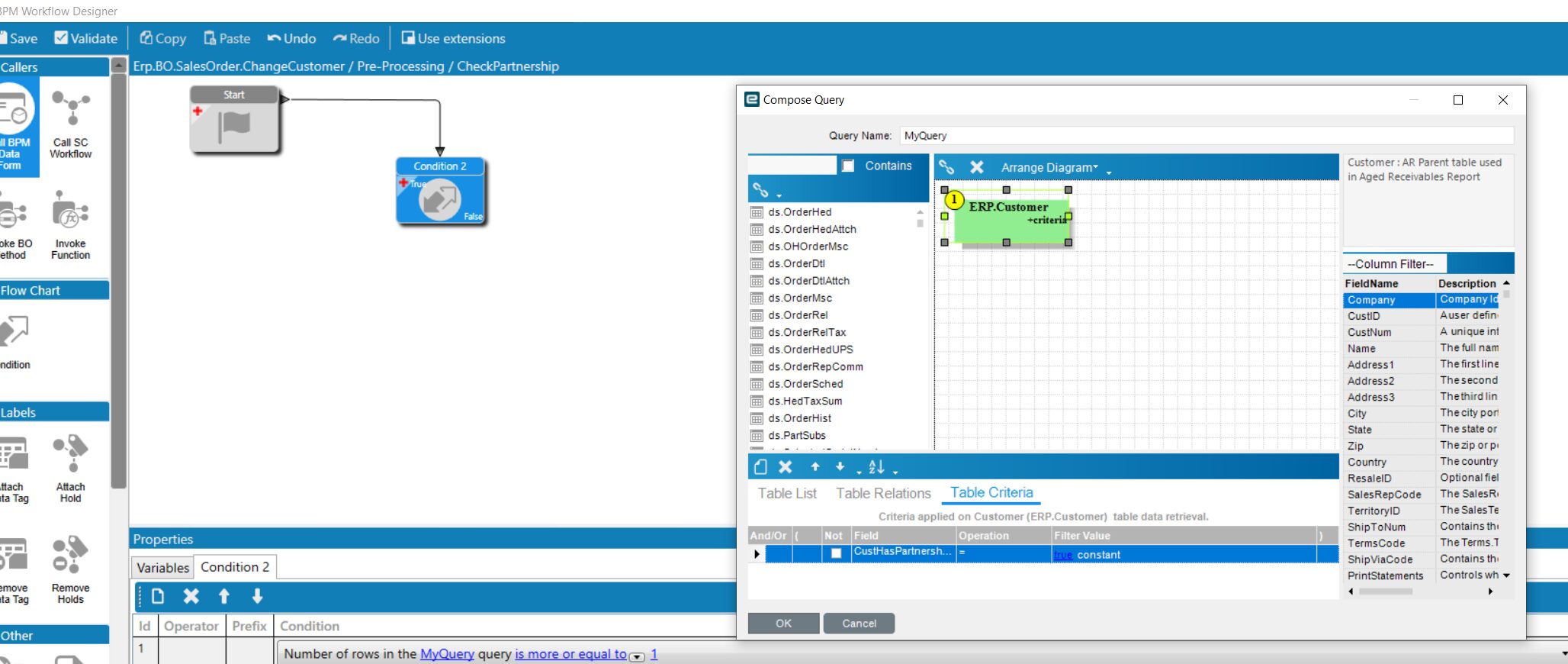This screenshot has width=1568, height=664.
Task: Click the 'is more or equal to' link
Action: pos(570,654)
